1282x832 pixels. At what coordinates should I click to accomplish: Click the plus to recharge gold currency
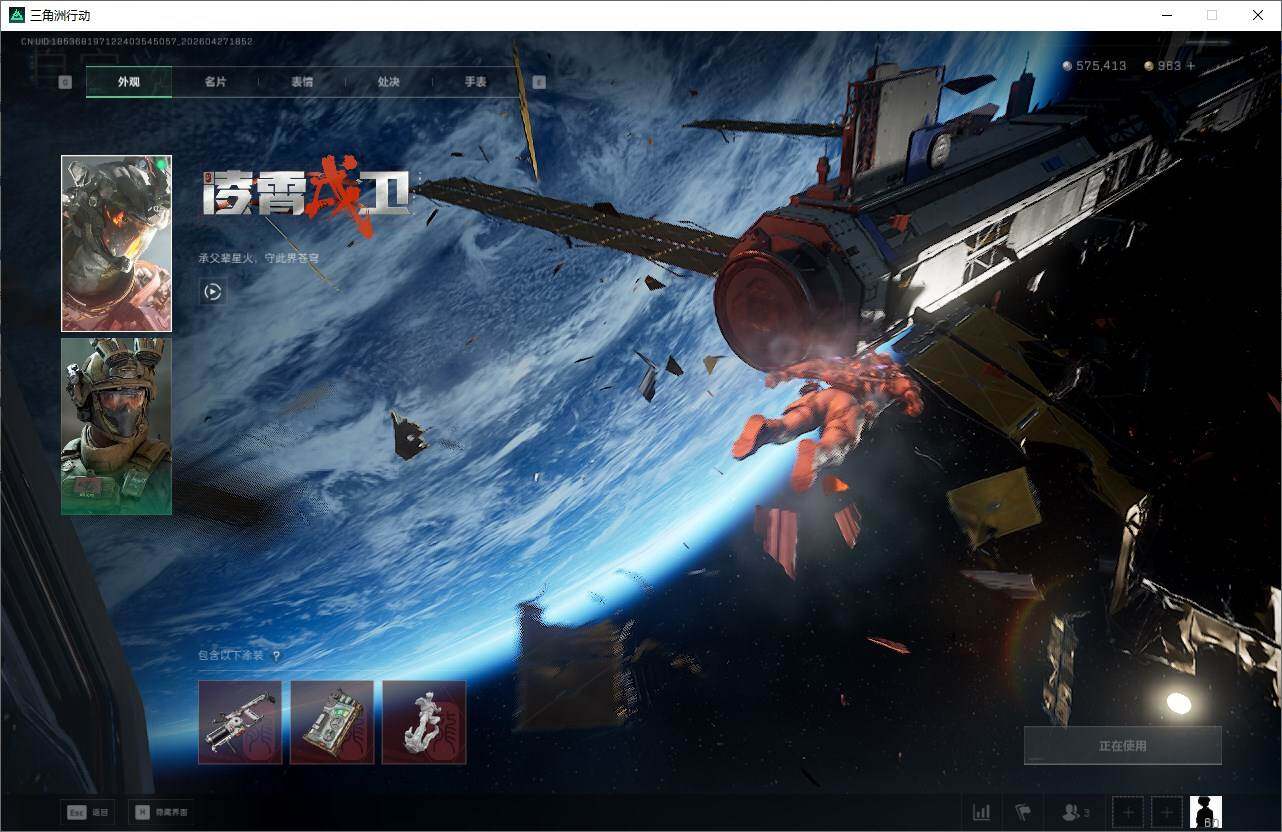pos(1190,66)
